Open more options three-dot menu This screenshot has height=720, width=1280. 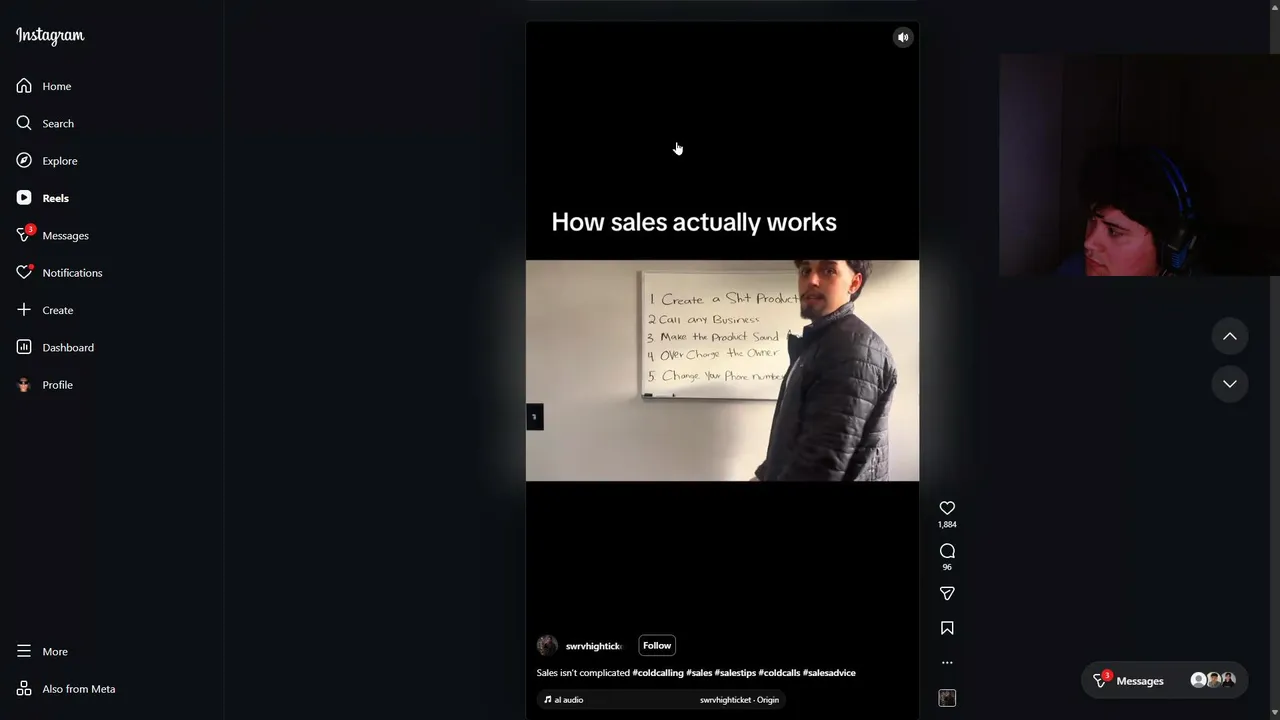[x=947, y=662]
